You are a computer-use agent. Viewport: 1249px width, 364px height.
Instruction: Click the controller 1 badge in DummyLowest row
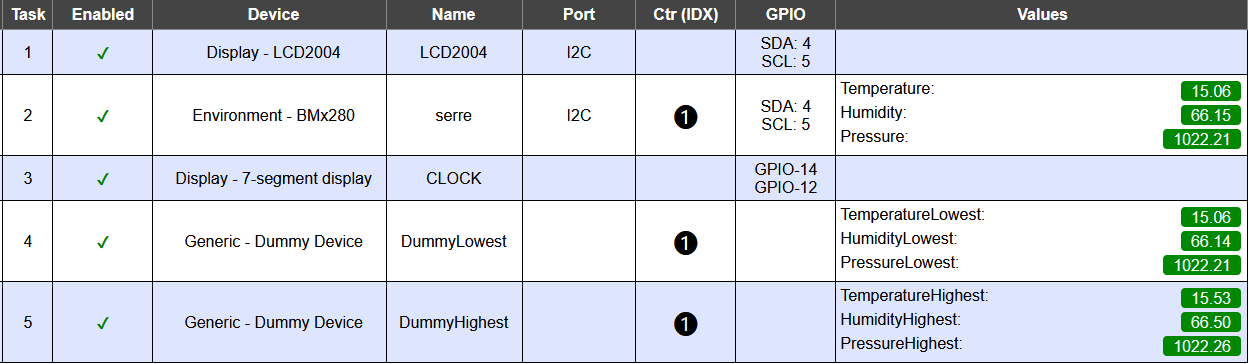pyautogui.click(x=685, y=243)
